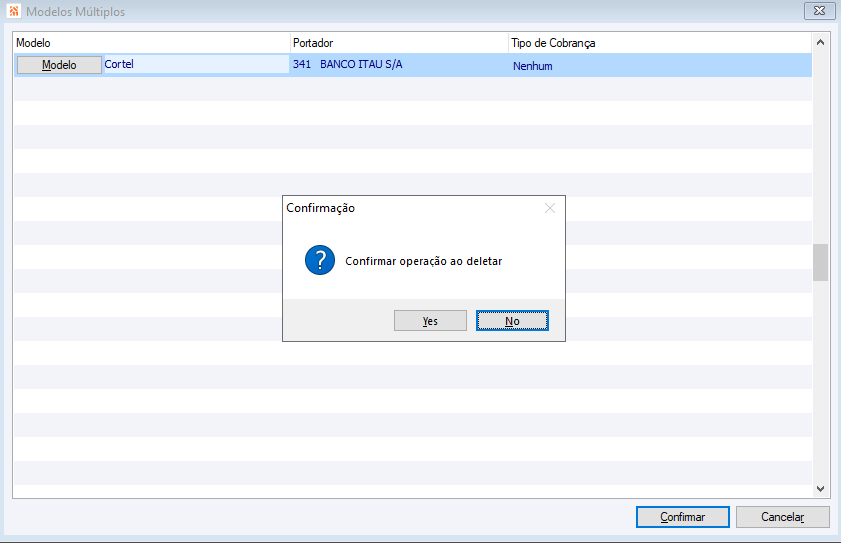Close the Confirmação dialog with X

click(550, 208)
